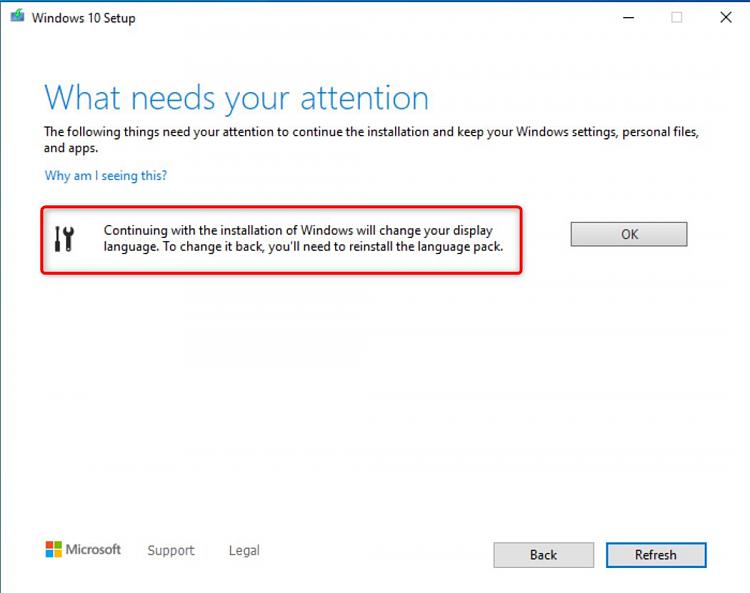Open the Legal link
Viewport: 750px width, 593px height.
click(244, 550)
